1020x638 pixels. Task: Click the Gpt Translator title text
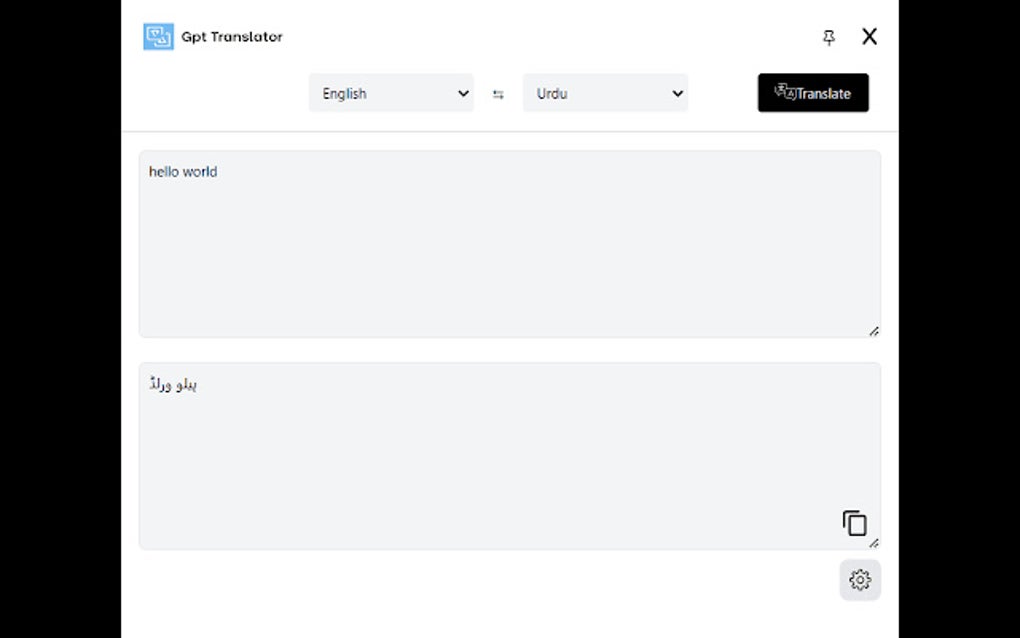tap(231, 37)
